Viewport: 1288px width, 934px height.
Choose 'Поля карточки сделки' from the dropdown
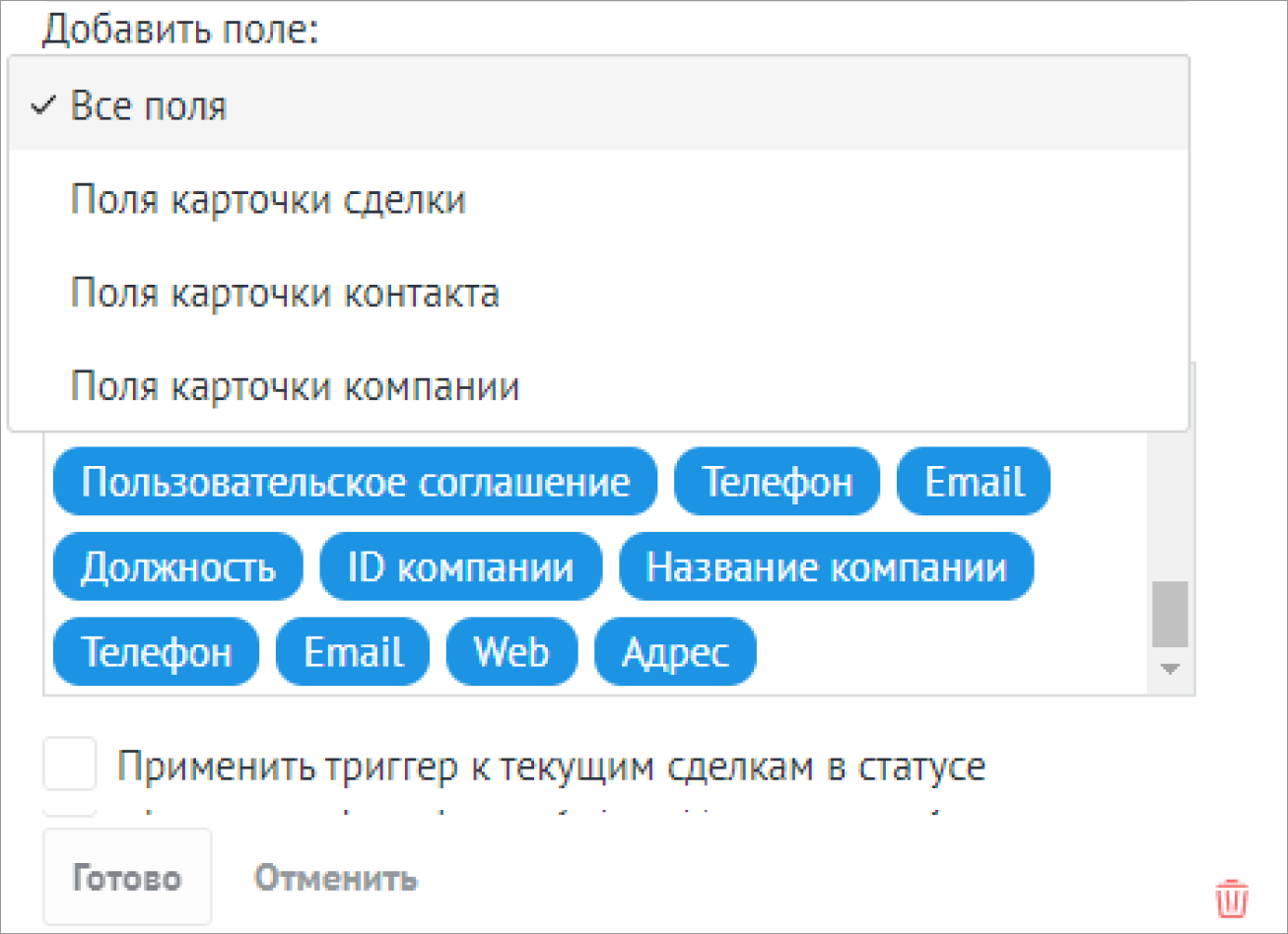pyautogui.click(x=598, y=200)
